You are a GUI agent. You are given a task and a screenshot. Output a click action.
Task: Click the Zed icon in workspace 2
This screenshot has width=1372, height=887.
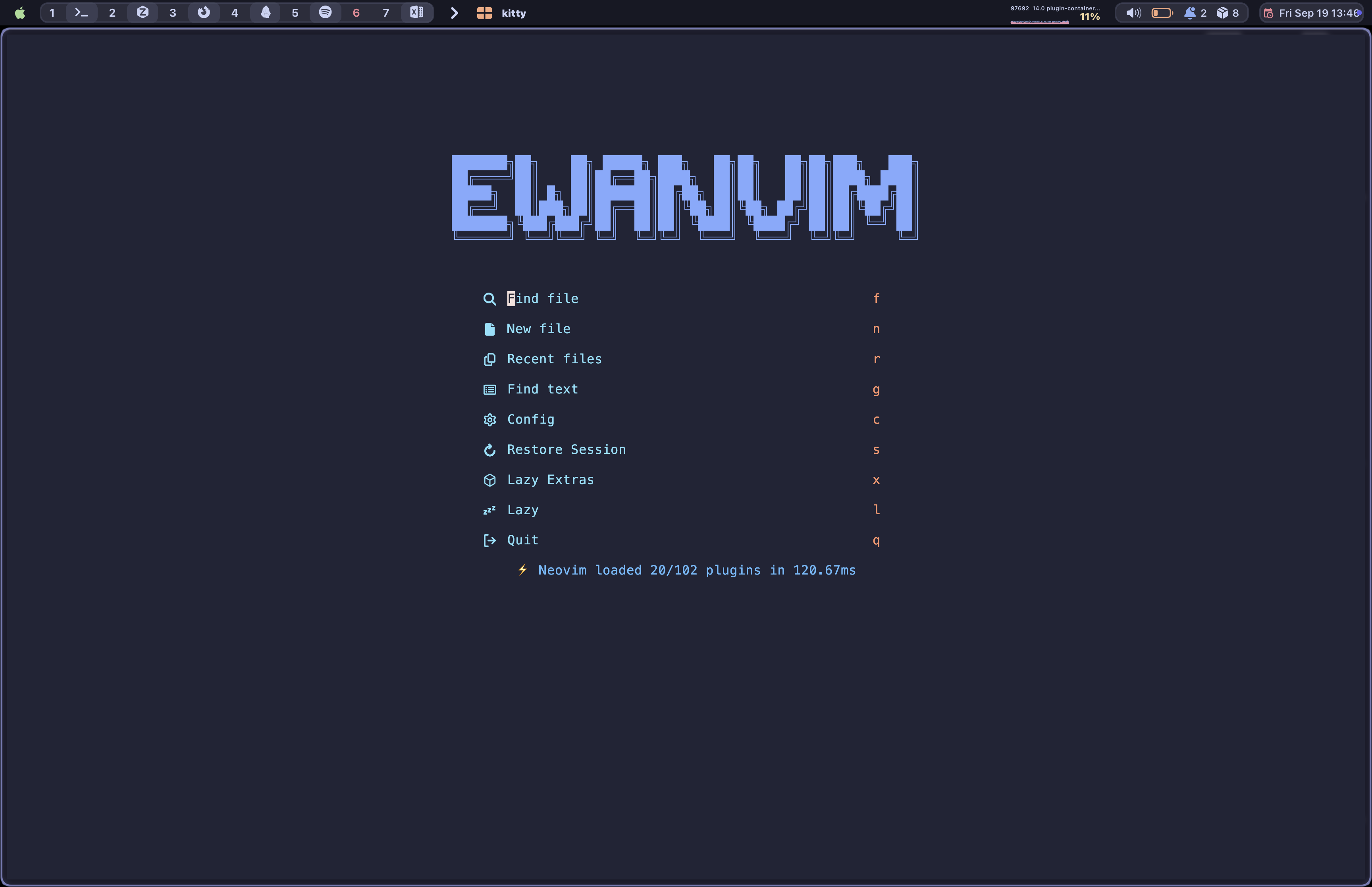coord(142,13)
